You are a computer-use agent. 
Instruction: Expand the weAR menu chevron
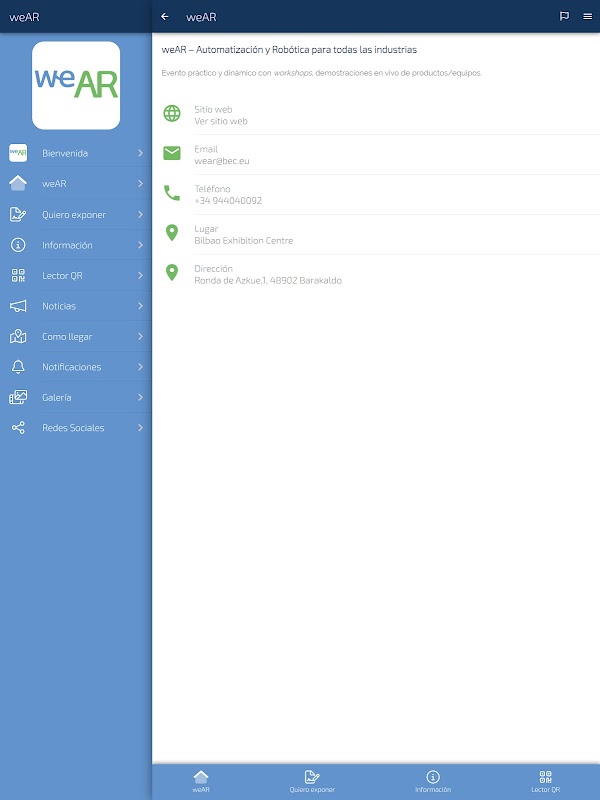coord(140,183)
